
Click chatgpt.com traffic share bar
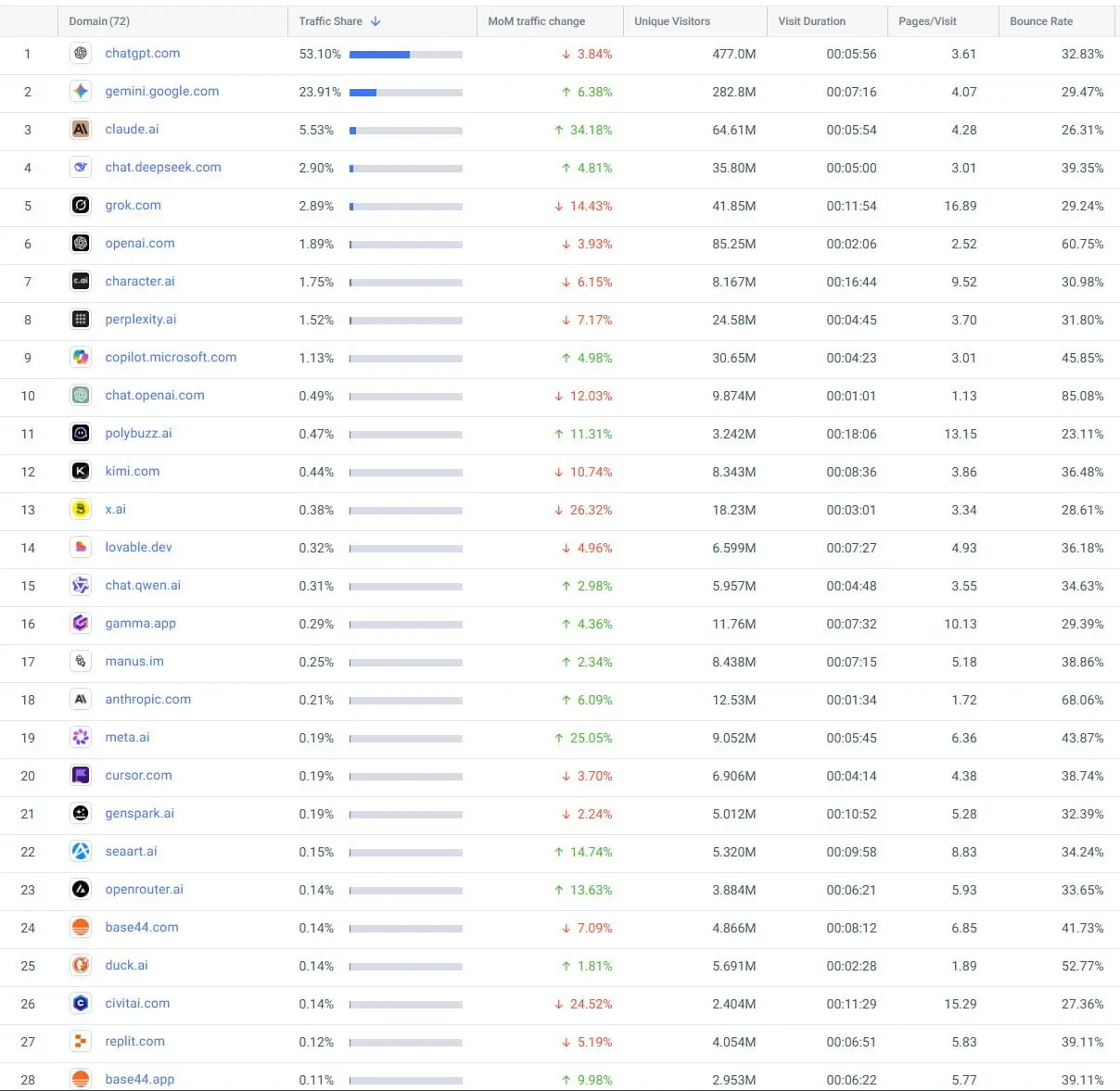point(406,55)
